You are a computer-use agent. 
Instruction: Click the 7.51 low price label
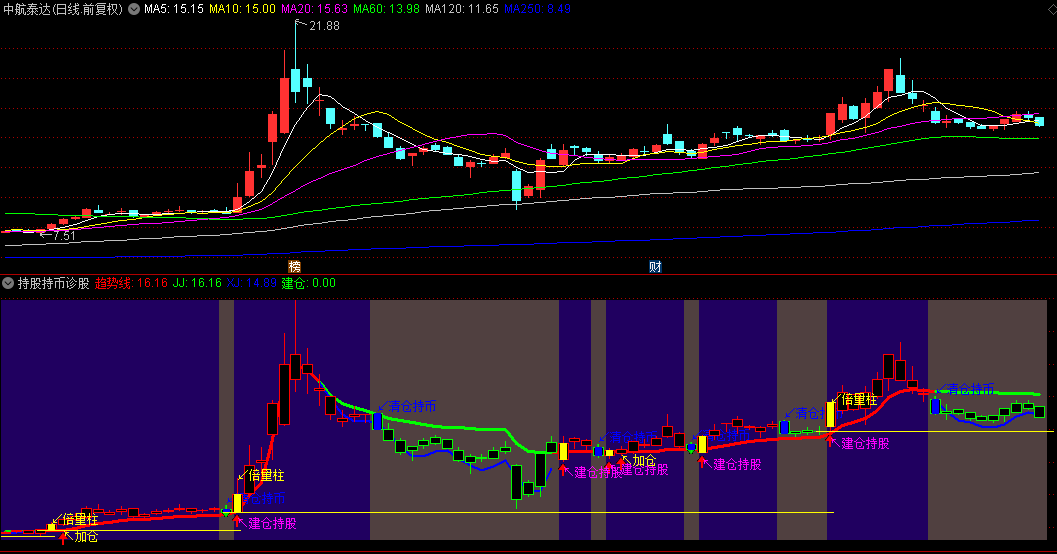[x=64, y=236]
